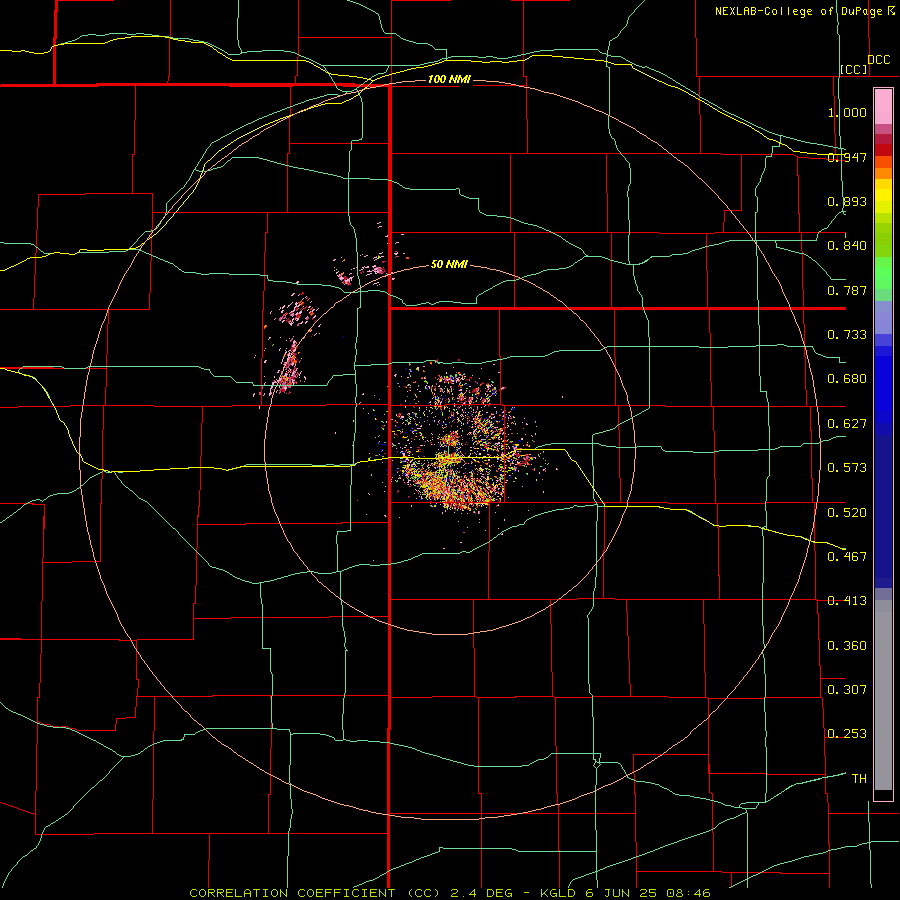Click the "0.253" color scale value

click(847, 734)
